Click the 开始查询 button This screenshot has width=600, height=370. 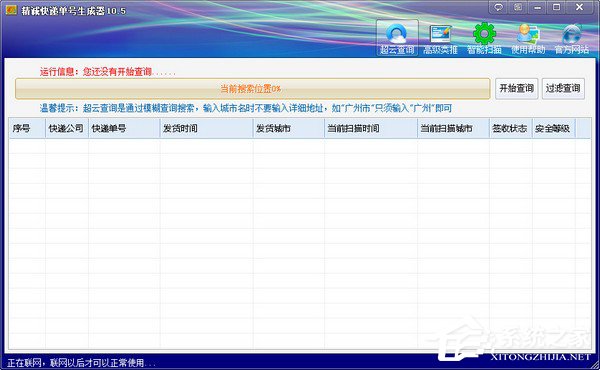click(x=517, y=88)
